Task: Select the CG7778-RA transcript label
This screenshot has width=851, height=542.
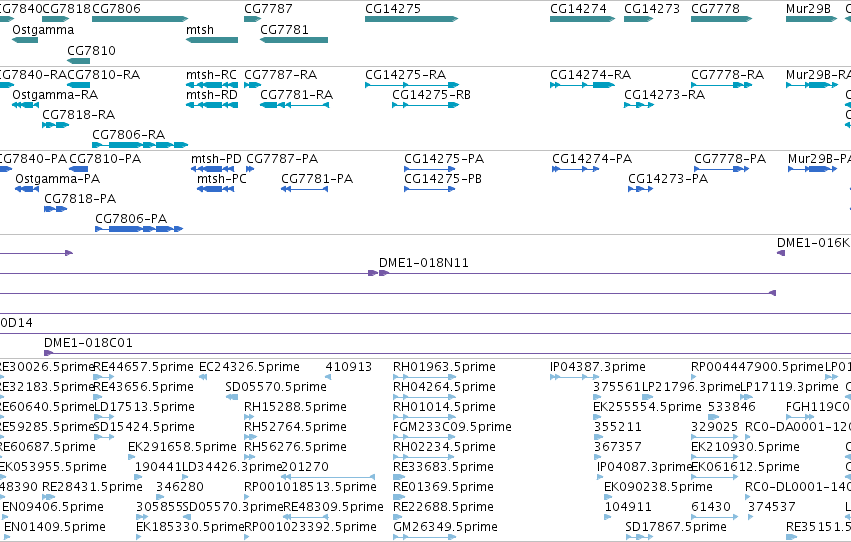Action: (x=727, y=75)
